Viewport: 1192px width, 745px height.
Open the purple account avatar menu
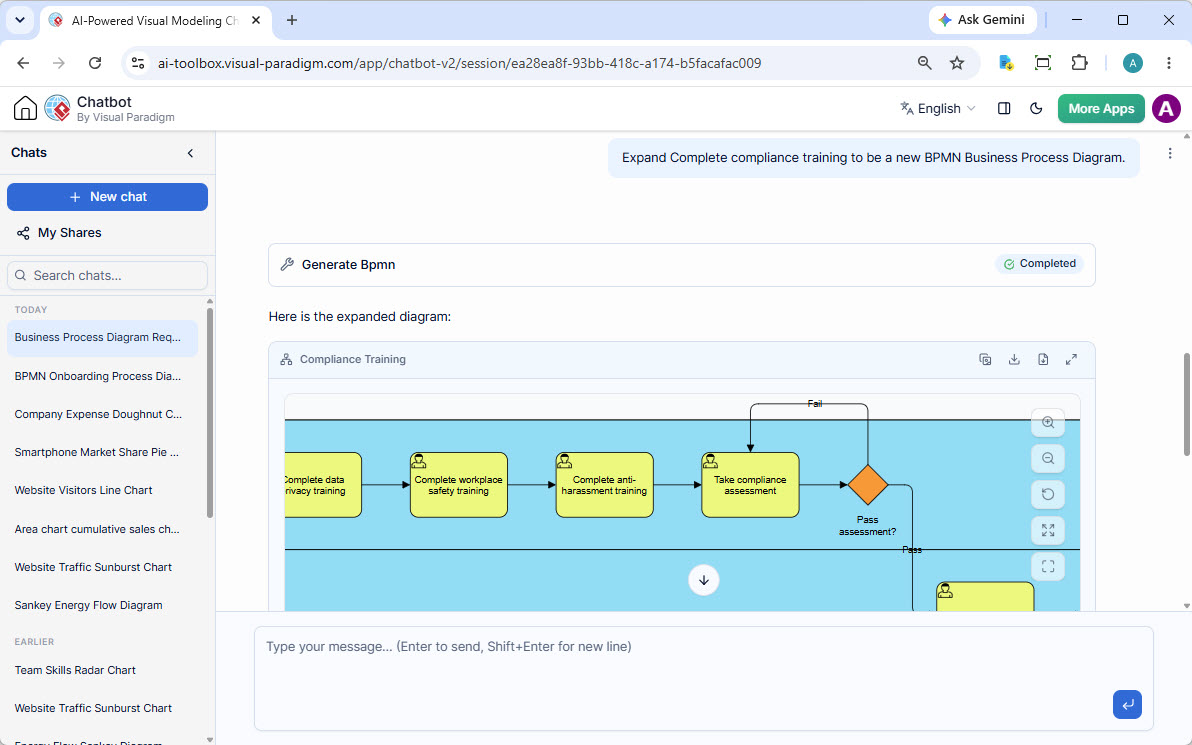1166,109
